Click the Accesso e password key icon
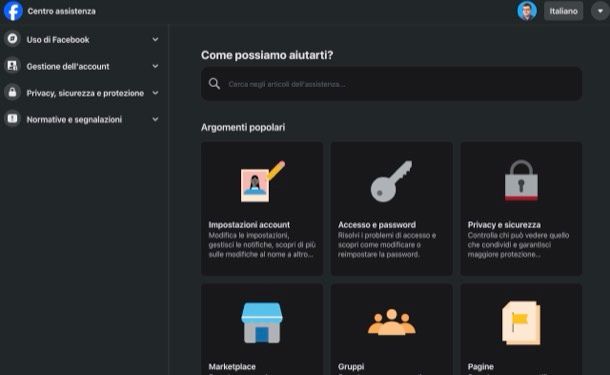 (391, 181)
